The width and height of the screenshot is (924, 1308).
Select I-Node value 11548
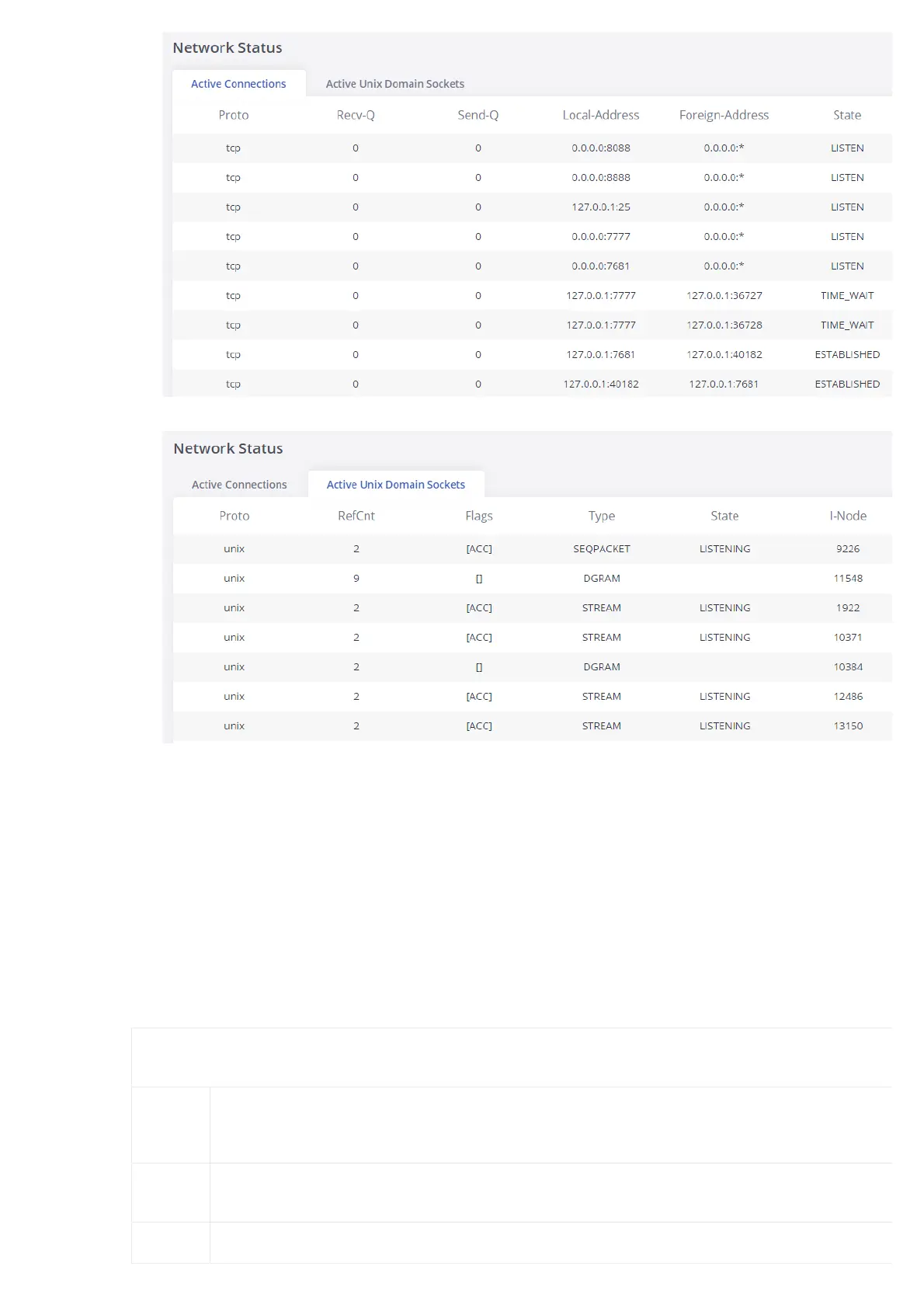(x=848, y=578)
